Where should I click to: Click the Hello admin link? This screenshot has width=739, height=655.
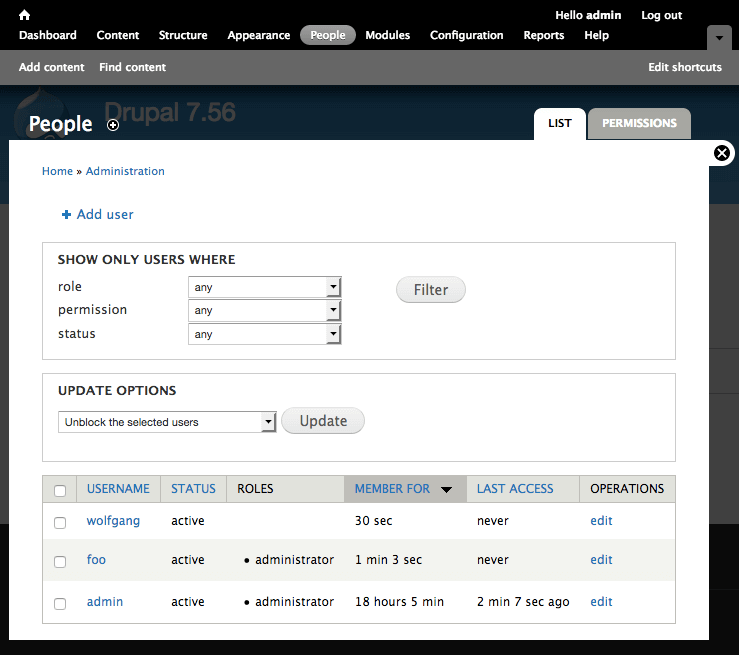588,15
